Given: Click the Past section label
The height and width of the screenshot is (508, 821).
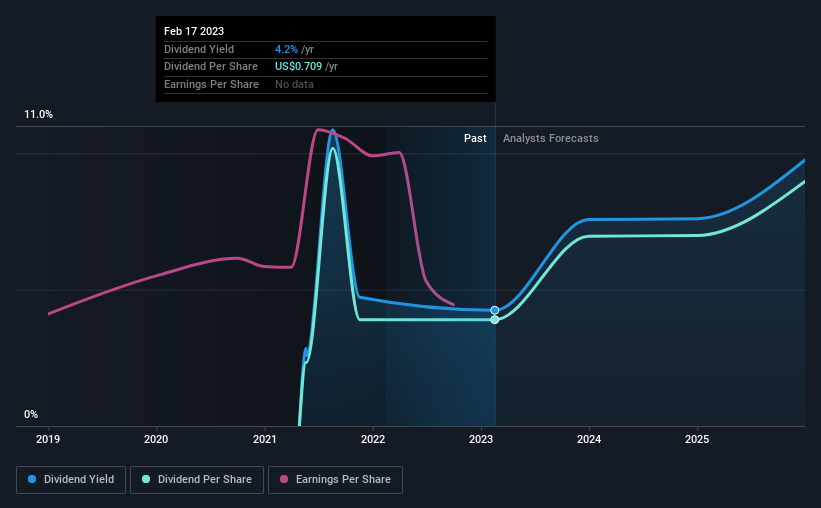Looking at the screenshot, I should click(x=475, y=138).
